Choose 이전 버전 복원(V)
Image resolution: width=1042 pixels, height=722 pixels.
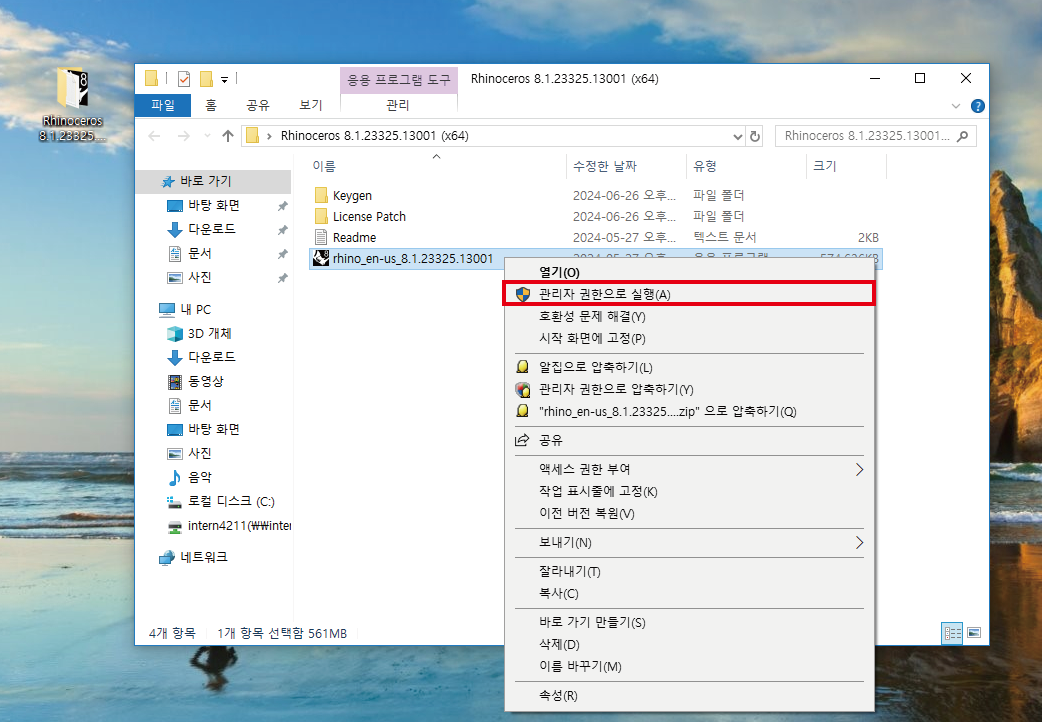click(689, 513)
